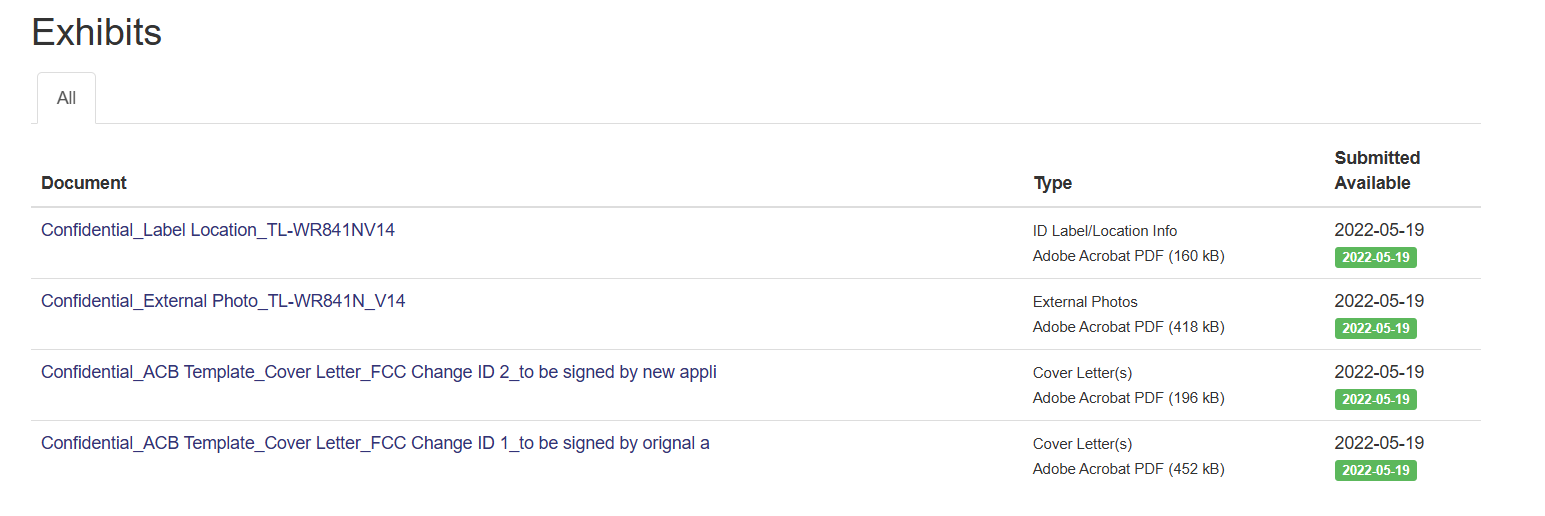The image size is (1545, 516).
Task: Click the Document column header
Action: click(x=84, y=183)
